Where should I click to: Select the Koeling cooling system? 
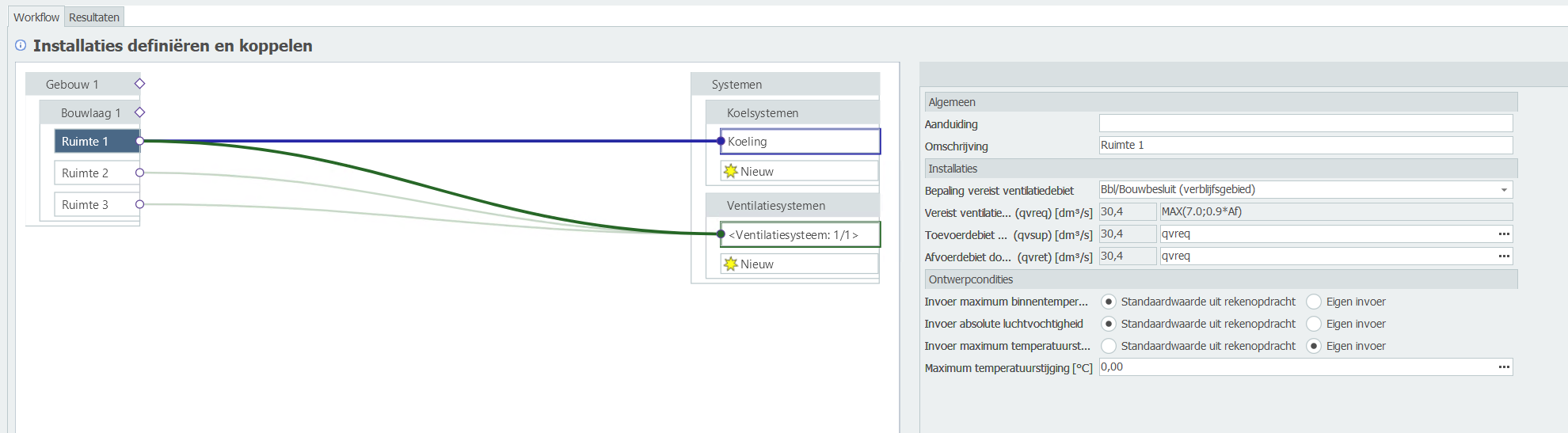(x=800, y=141)
